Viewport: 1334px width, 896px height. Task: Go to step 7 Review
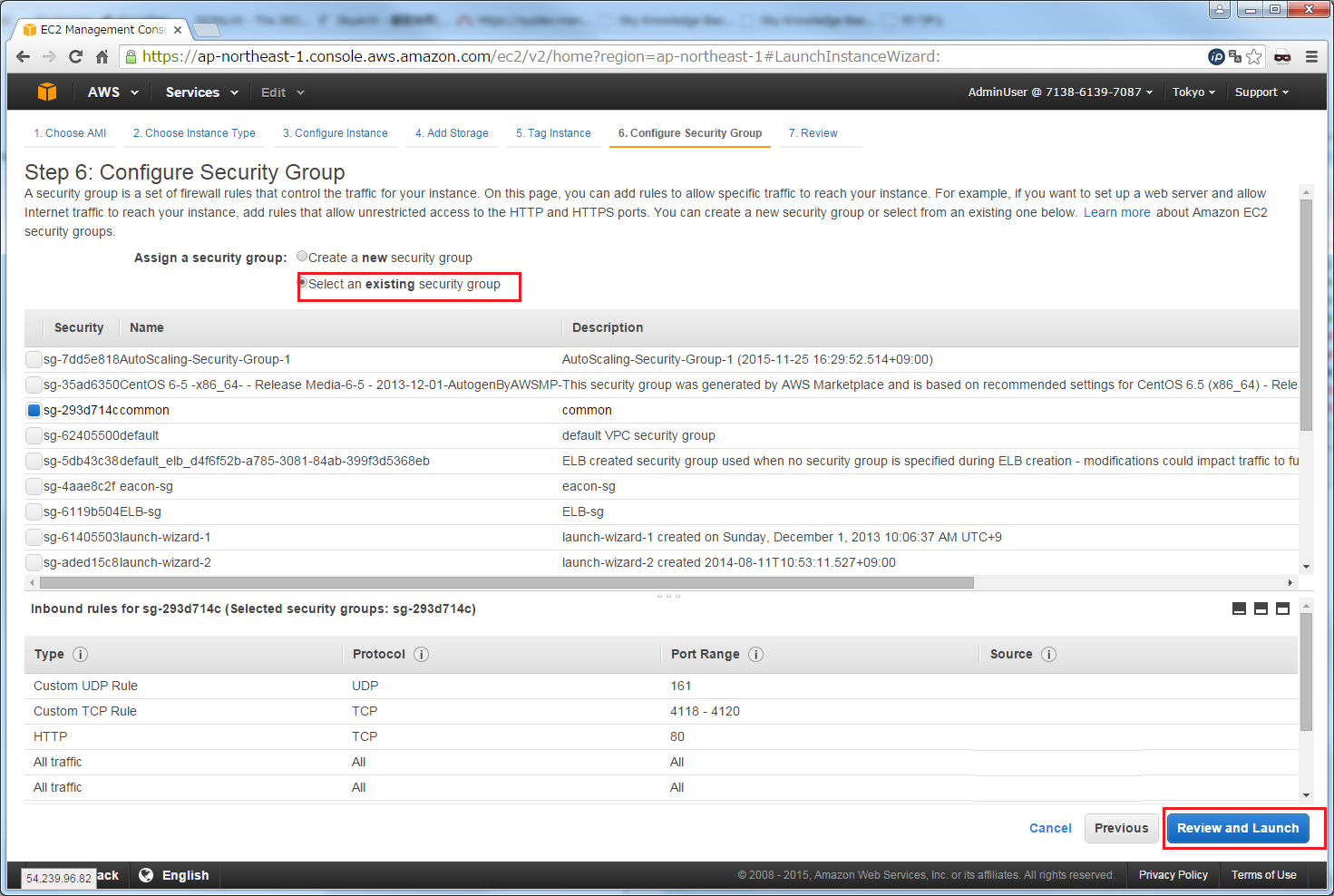tap(813, 133)
